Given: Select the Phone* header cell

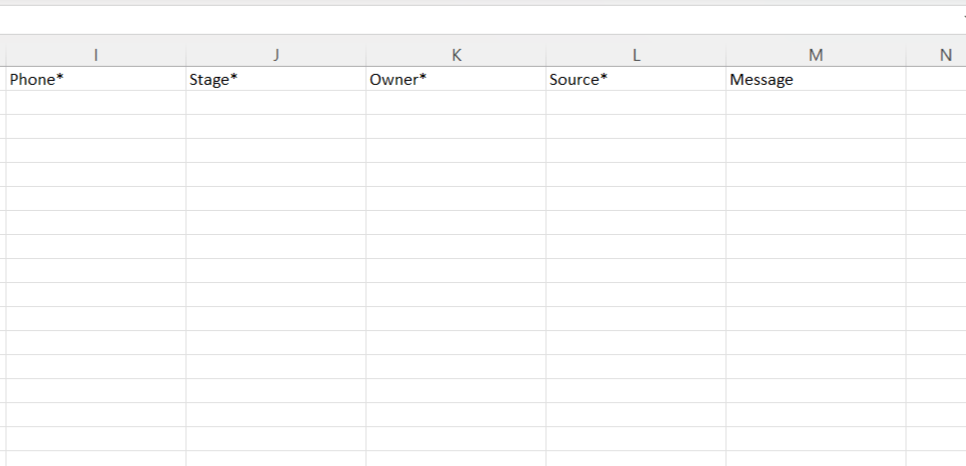Looking at the screenshot, I should pos(96,80).
